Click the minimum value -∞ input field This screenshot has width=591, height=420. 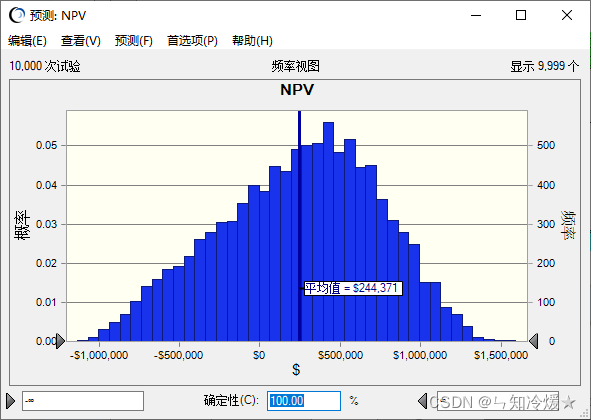point(83,401)
